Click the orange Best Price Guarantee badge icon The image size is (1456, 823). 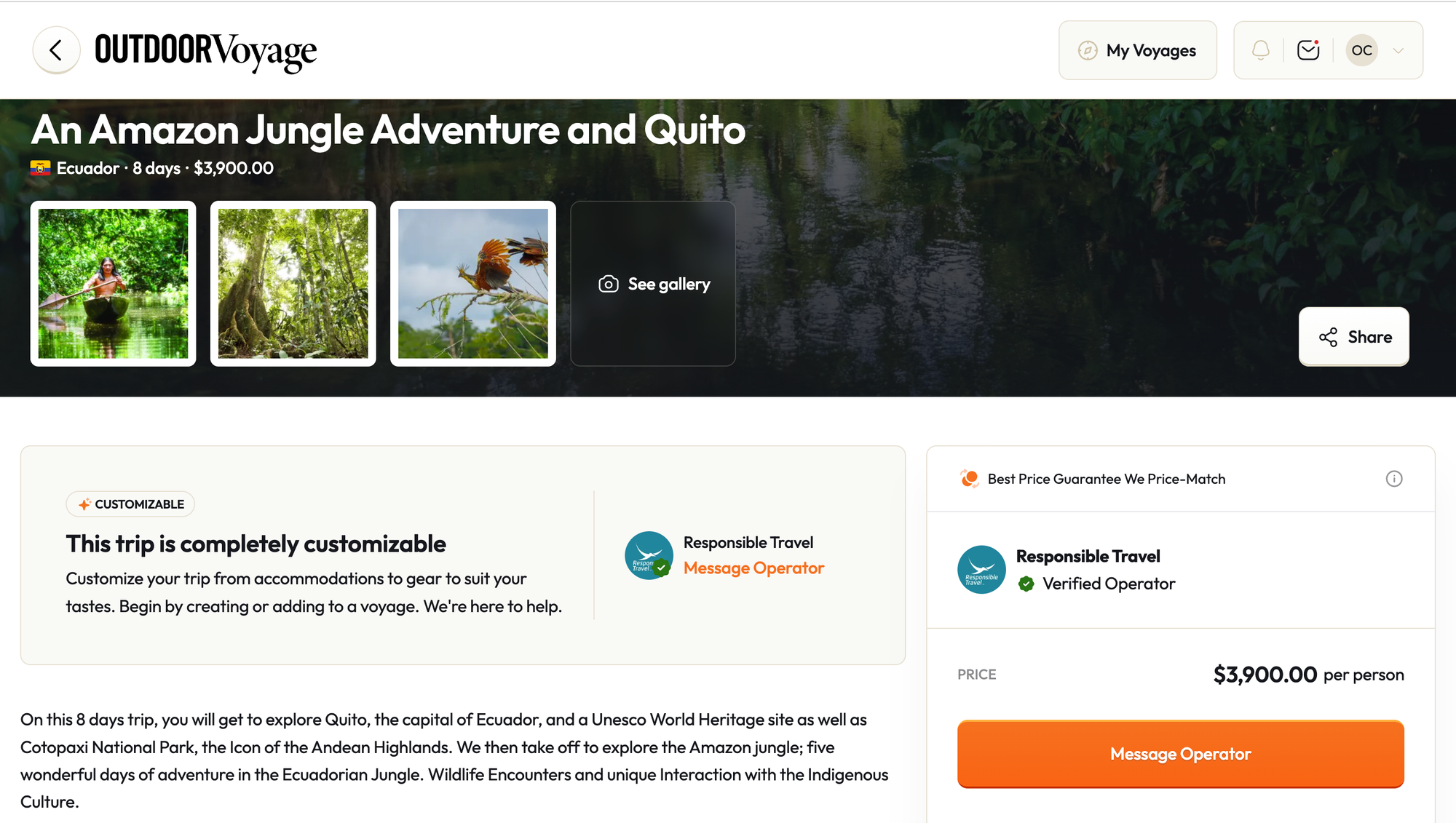pos(970,479)
